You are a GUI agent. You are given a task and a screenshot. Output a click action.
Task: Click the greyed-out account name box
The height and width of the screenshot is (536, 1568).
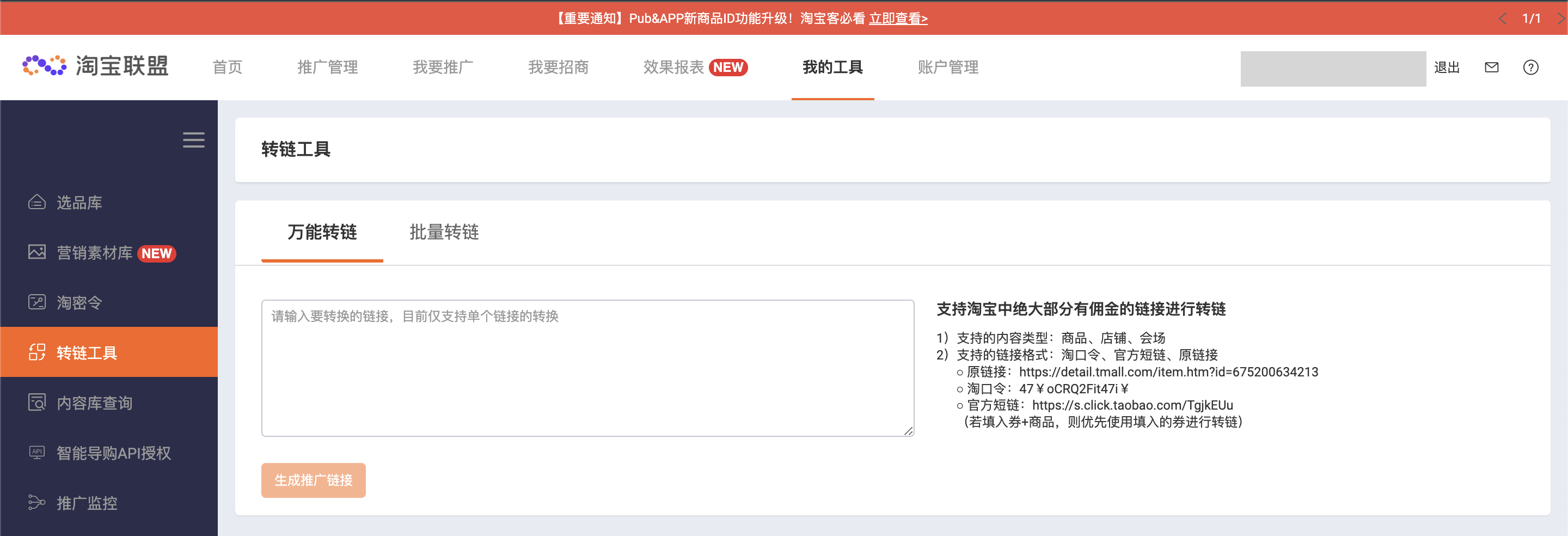[x=1333, y=68]
